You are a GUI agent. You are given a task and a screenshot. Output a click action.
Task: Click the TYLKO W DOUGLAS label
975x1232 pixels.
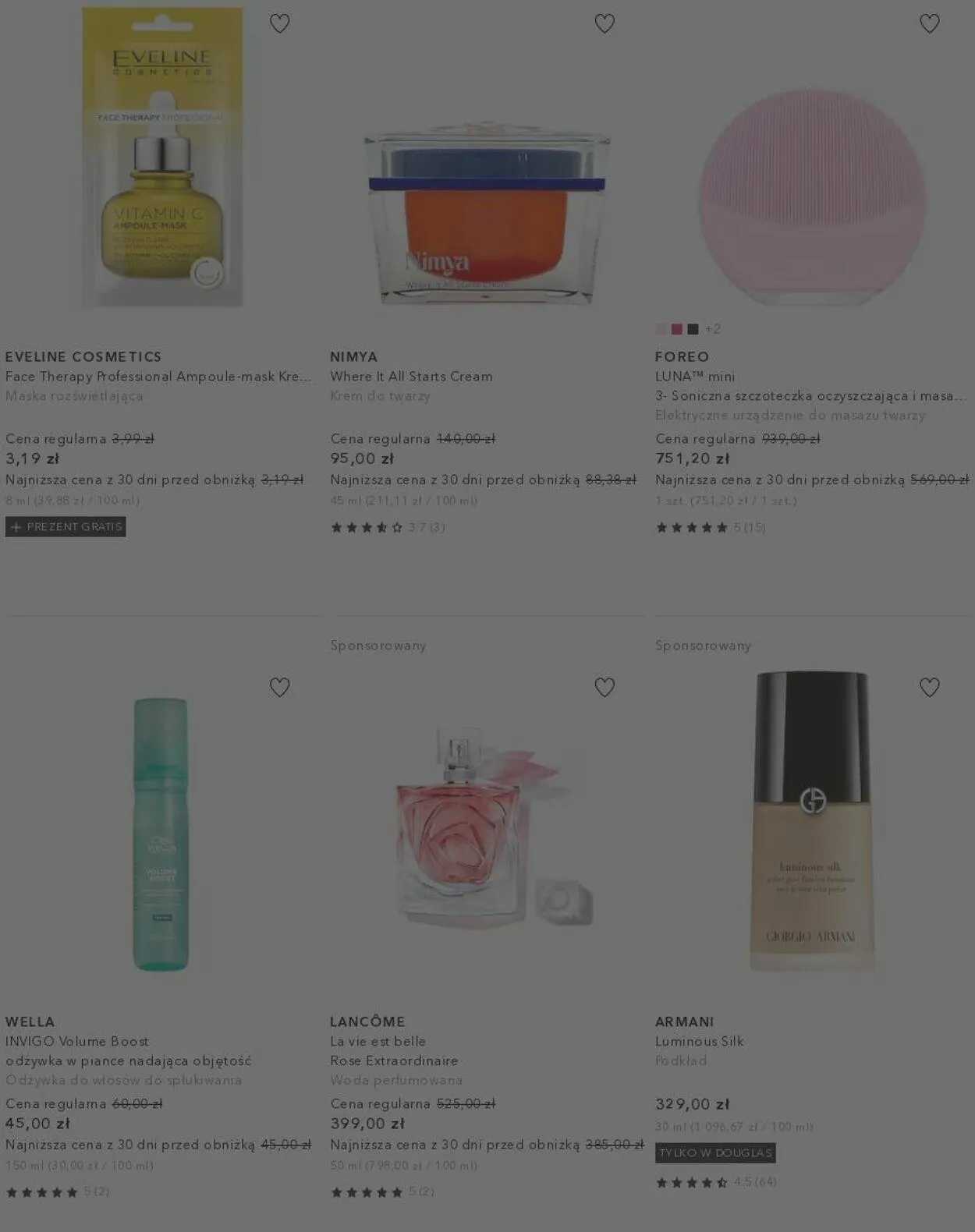coord(715,1153)
